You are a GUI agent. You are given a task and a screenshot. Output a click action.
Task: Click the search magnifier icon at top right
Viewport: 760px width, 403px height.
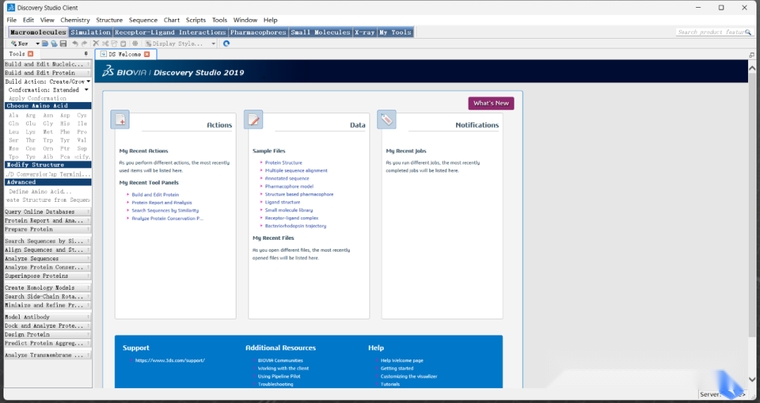[x=748, y=32]
